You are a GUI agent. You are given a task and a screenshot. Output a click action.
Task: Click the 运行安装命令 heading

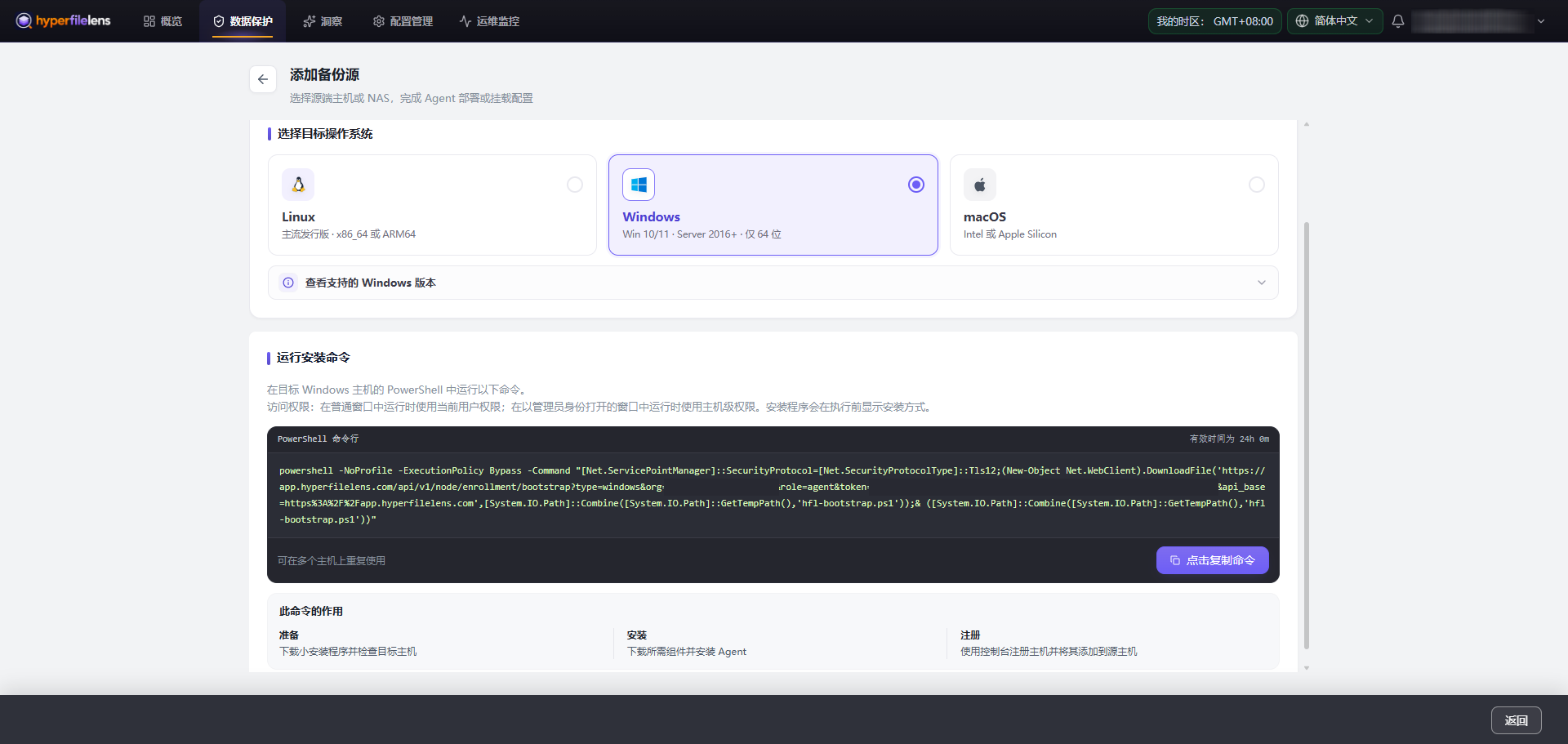coord(314,358)
